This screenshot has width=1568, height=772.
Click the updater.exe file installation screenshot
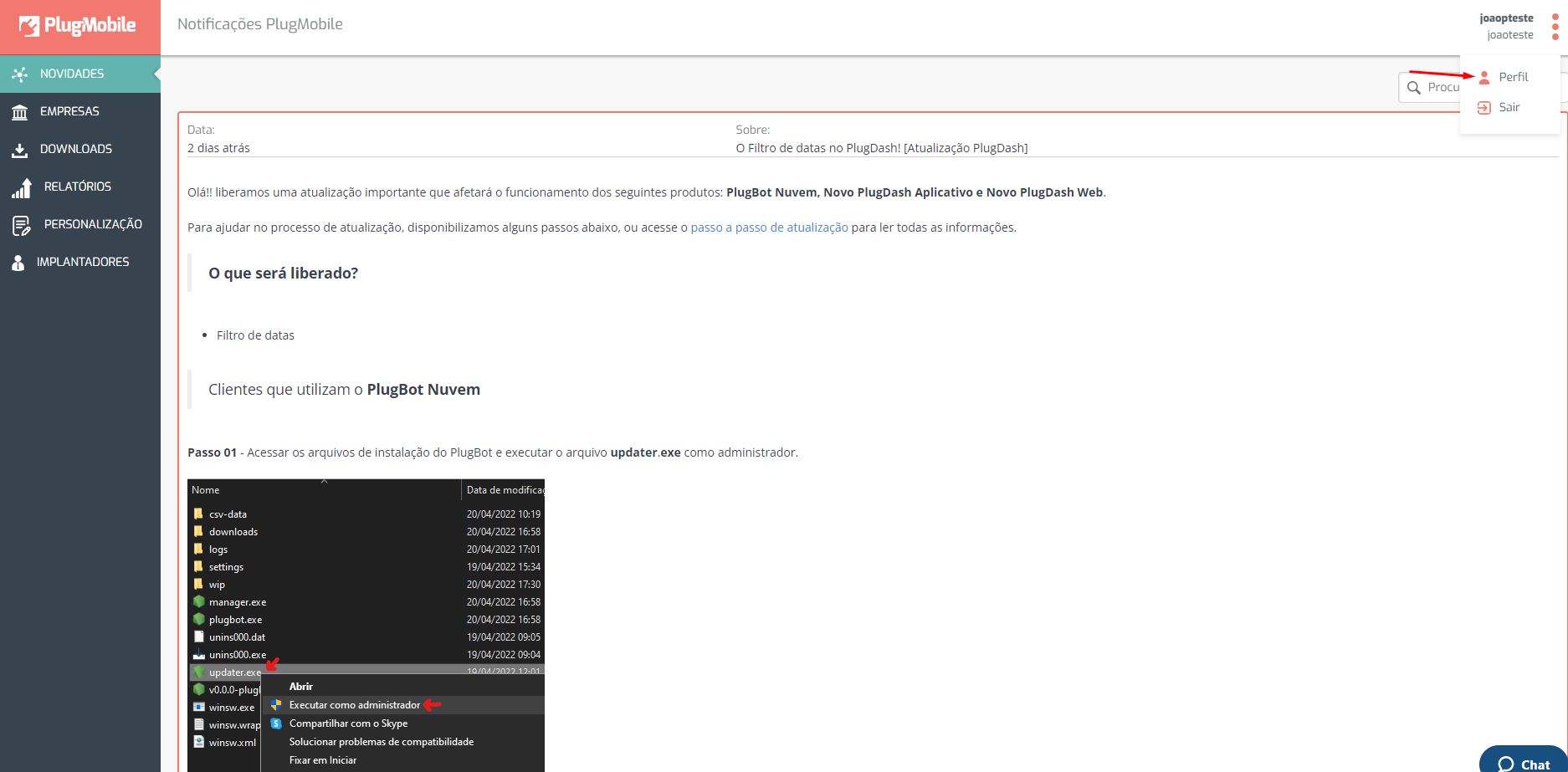click(x=366, y=626)
